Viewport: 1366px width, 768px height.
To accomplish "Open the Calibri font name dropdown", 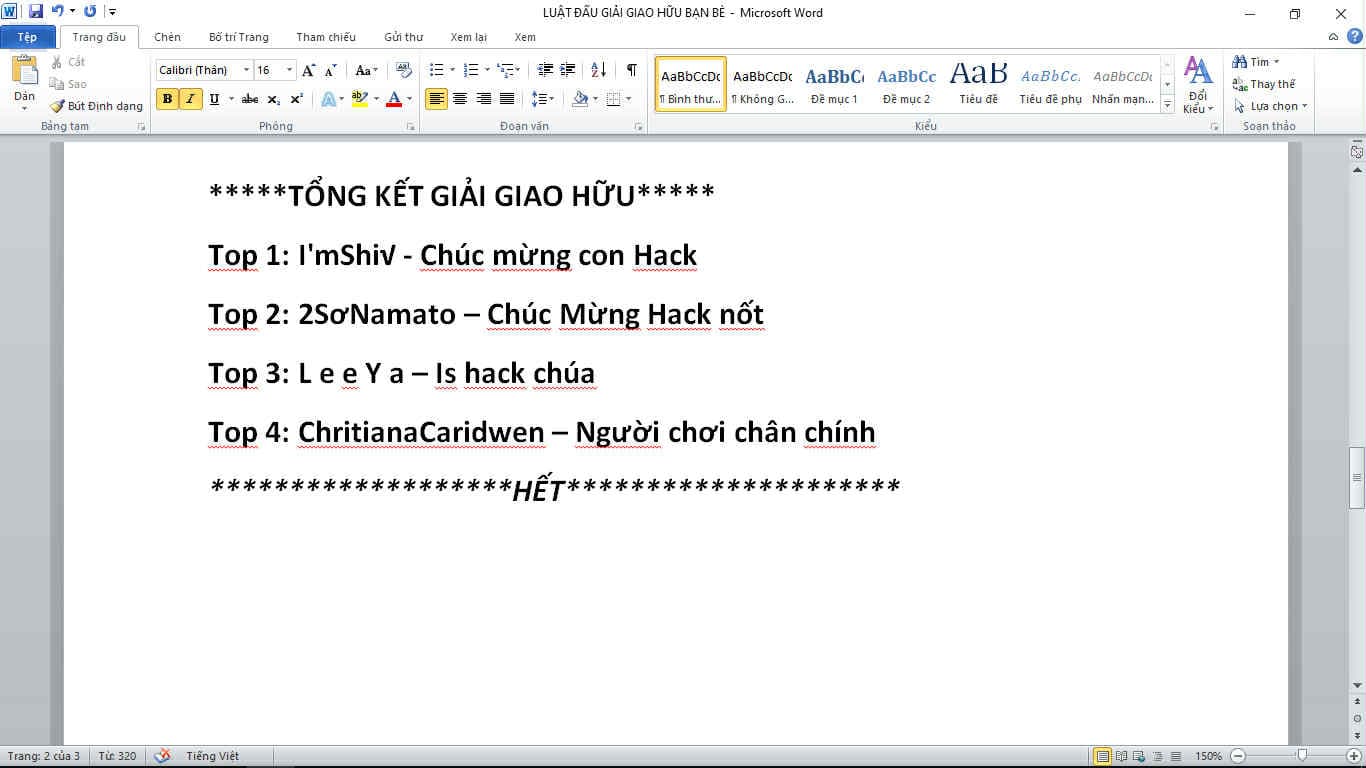I will (246, 70).
